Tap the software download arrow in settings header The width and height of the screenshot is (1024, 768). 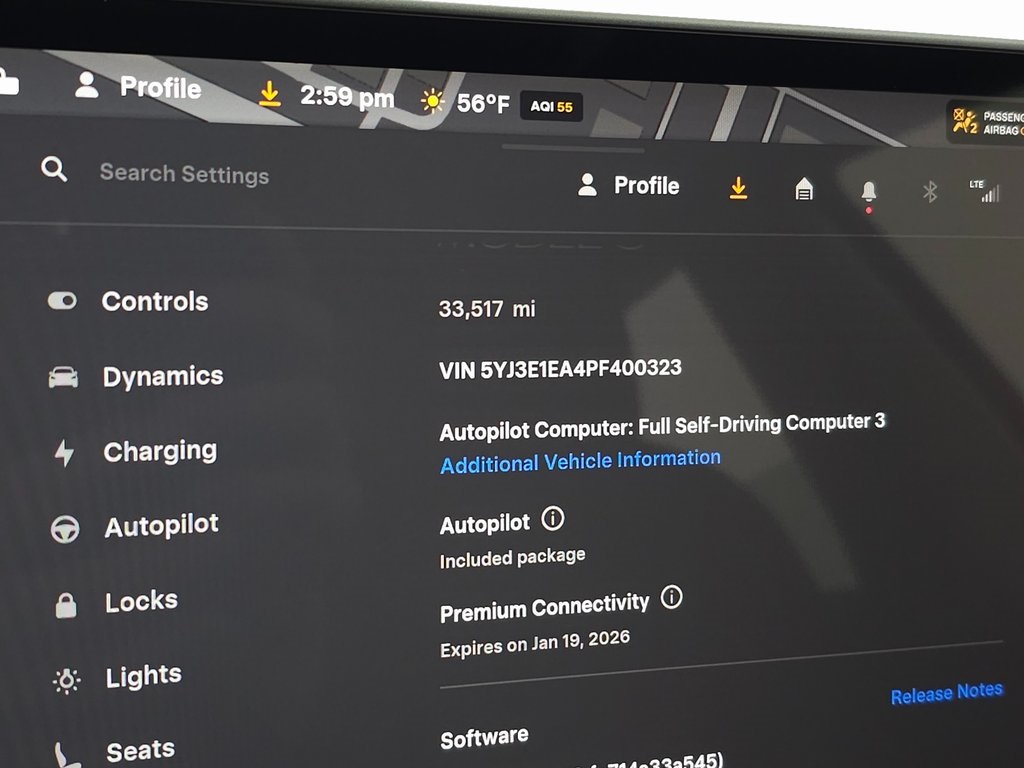[x=738, y=187]
